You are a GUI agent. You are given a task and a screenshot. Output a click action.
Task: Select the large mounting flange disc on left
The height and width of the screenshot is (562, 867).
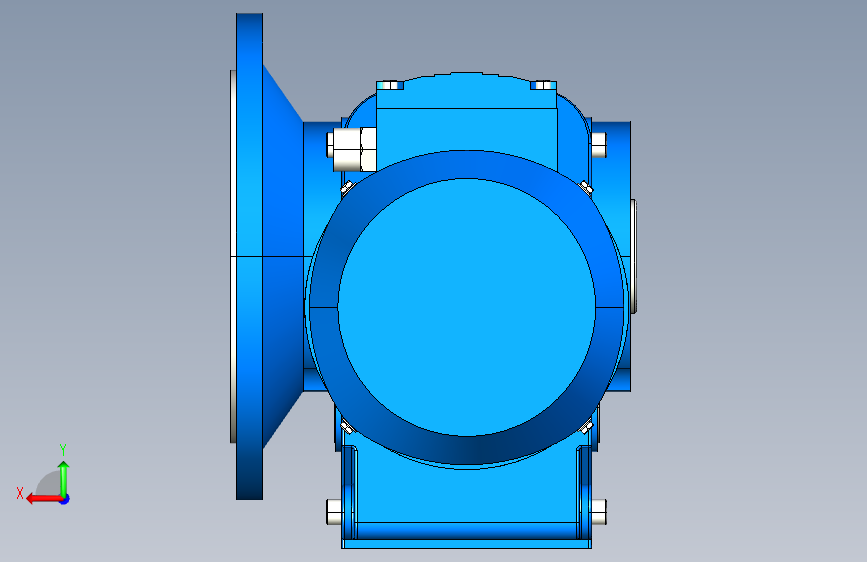pyautogui.click(x=249, y=257)
